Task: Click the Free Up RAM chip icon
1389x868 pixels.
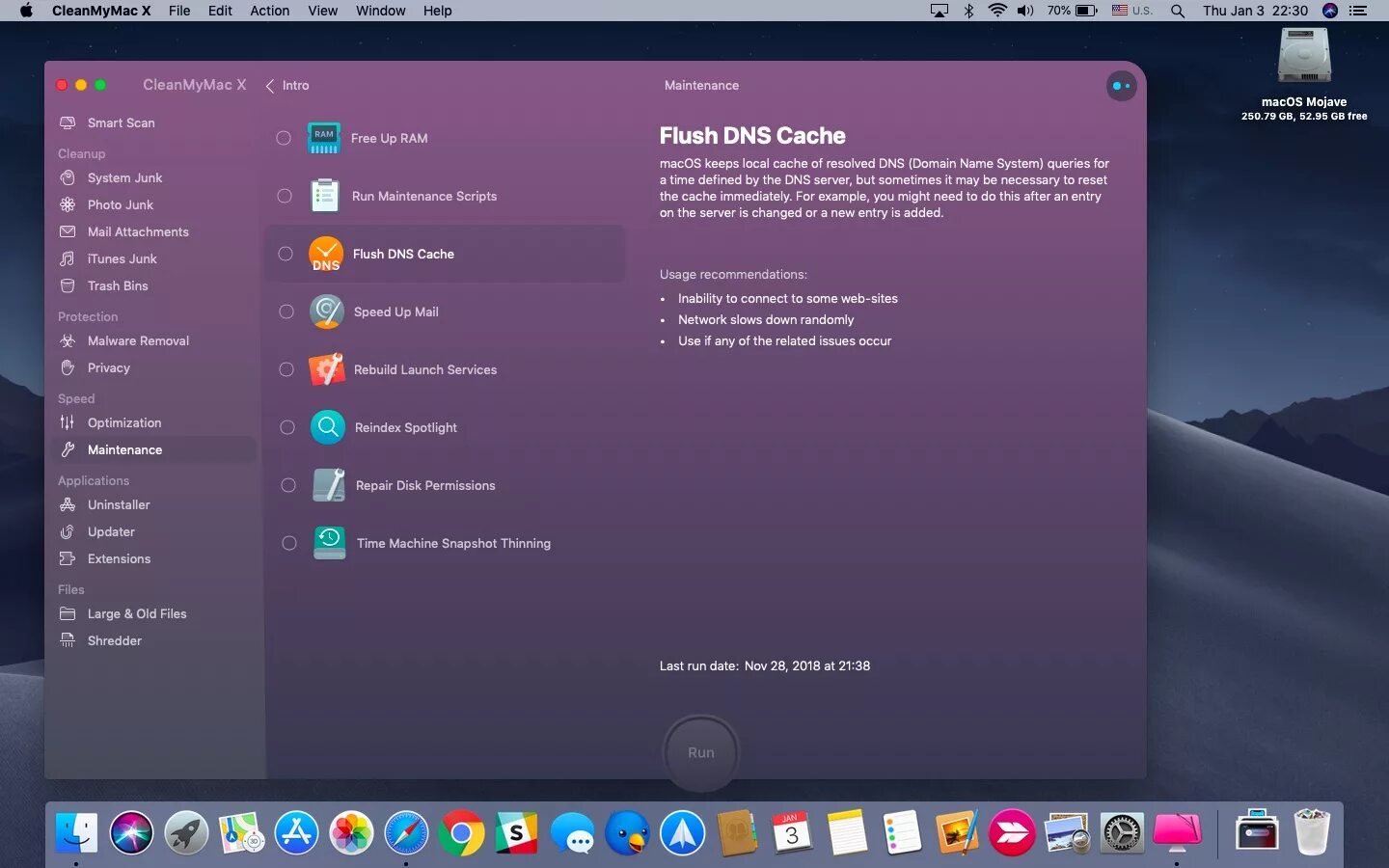Action: [x=324, y=138]
